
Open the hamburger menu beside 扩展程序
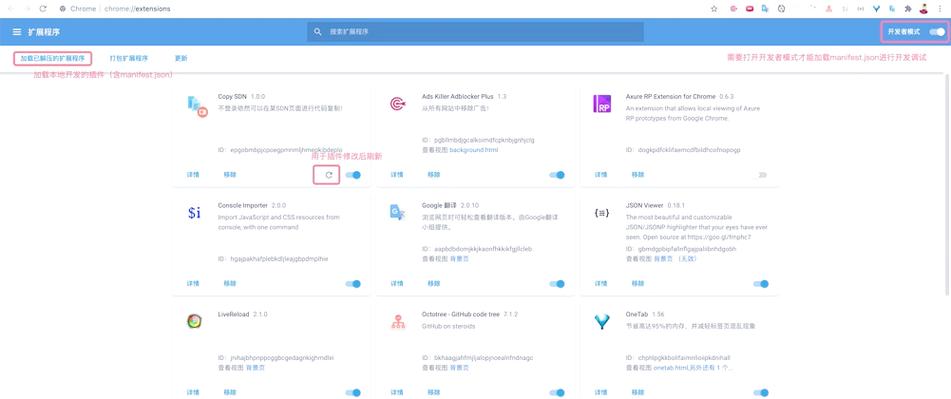17,32
